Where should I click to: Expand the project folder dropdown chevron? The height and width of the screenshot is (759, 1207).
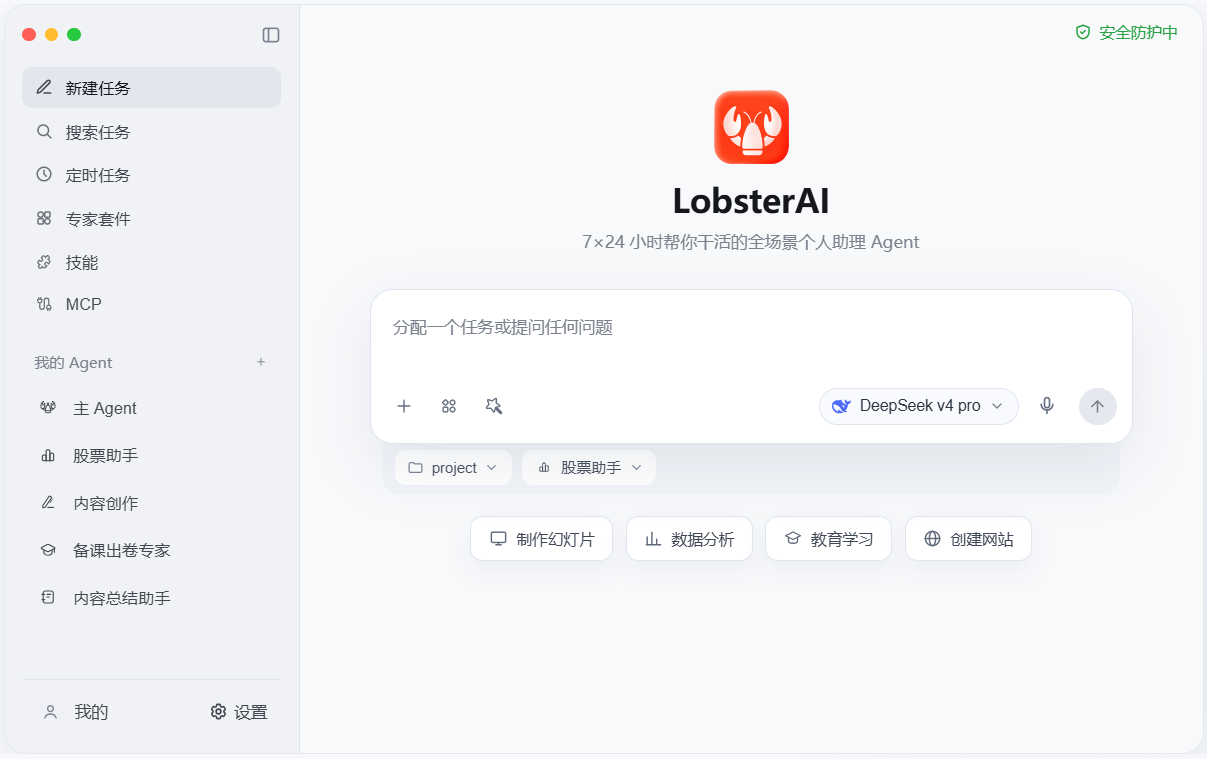[x=491, y=468]
